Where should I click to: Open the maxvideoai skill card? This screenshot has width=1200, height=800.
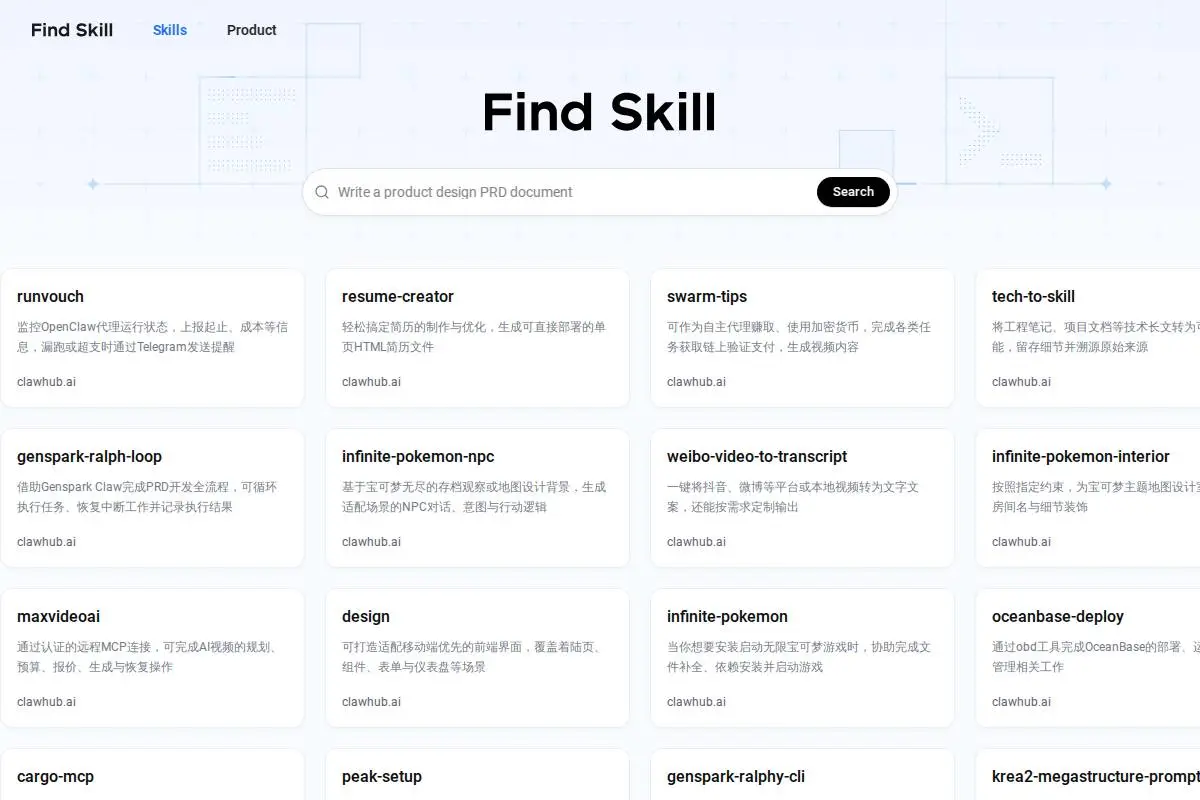coord(152,658)
